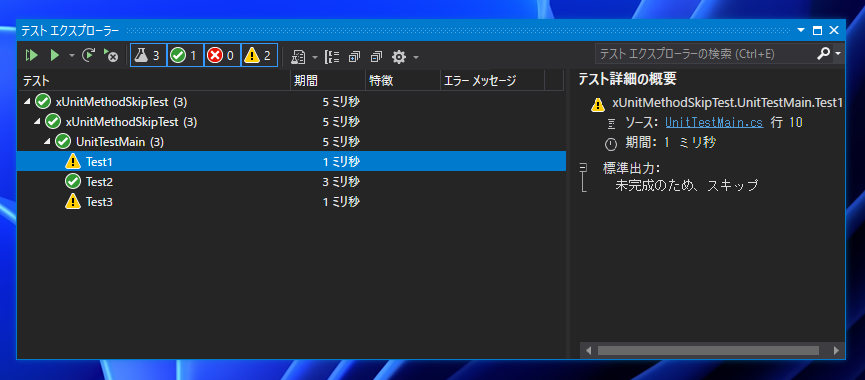
Task: Maximize the Test Explorer window
Action: click(x=817, y=30)
